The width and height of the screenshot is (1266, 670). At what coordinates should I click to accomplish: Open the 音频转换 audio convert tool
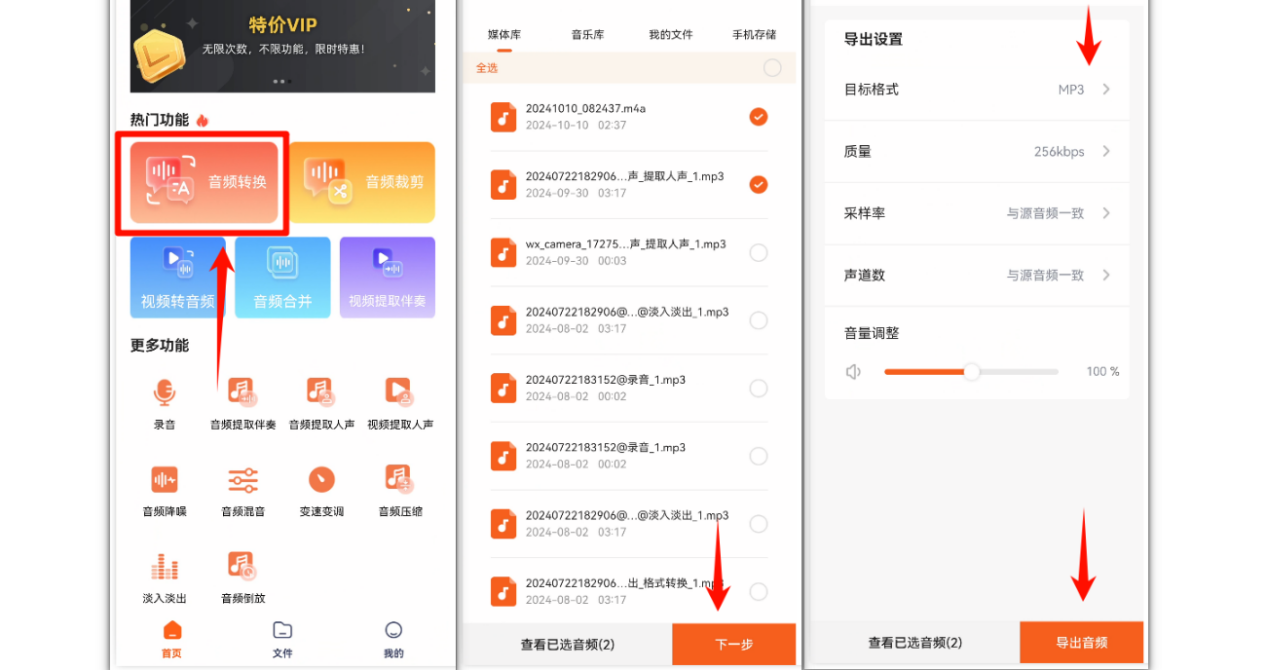point(204,182)
